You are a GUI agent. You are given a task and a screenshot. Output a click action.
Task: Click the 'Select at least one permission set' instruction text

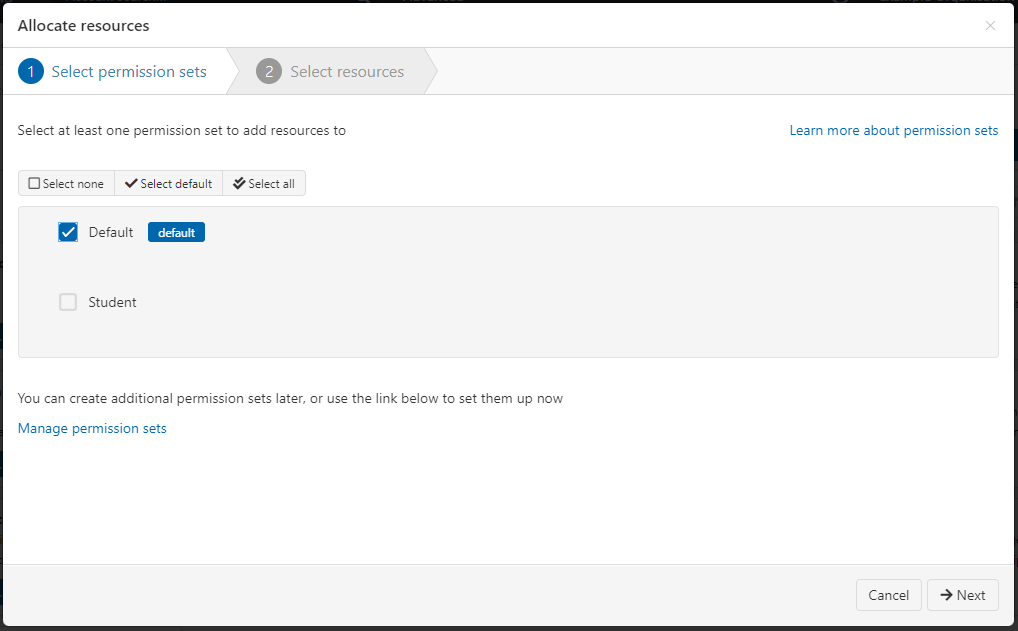(182, 131)
